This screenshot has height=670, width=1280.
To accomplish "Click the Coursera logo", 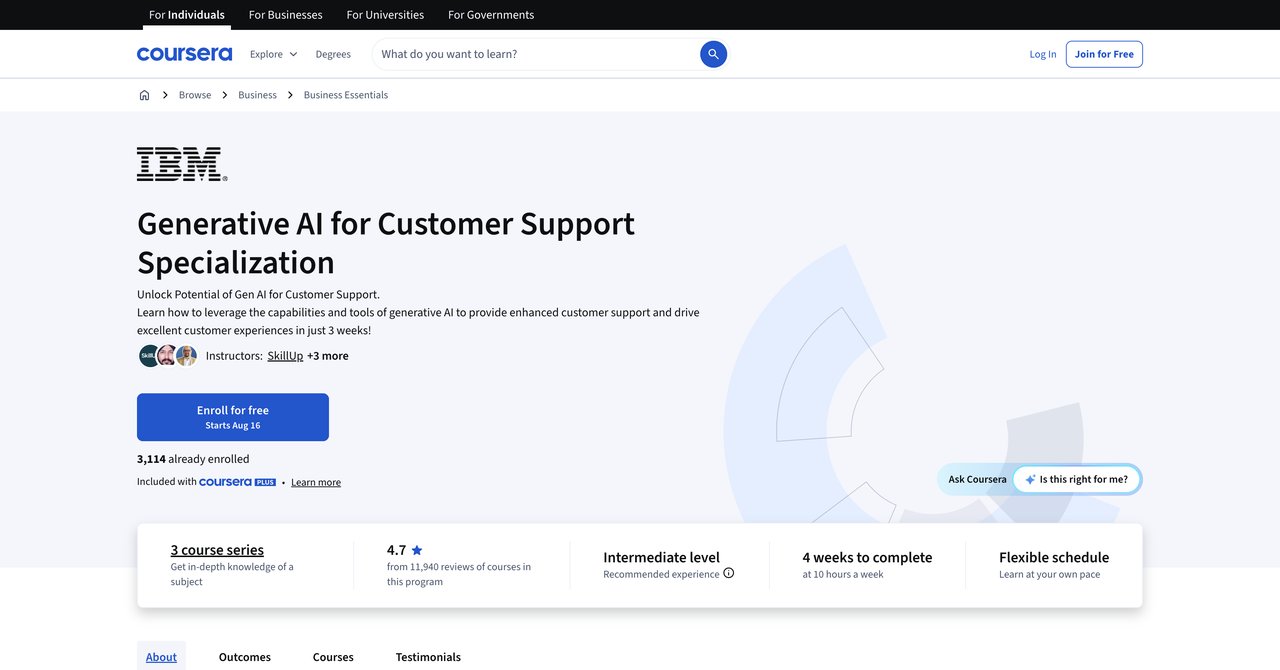I will [x=184, y=54].
